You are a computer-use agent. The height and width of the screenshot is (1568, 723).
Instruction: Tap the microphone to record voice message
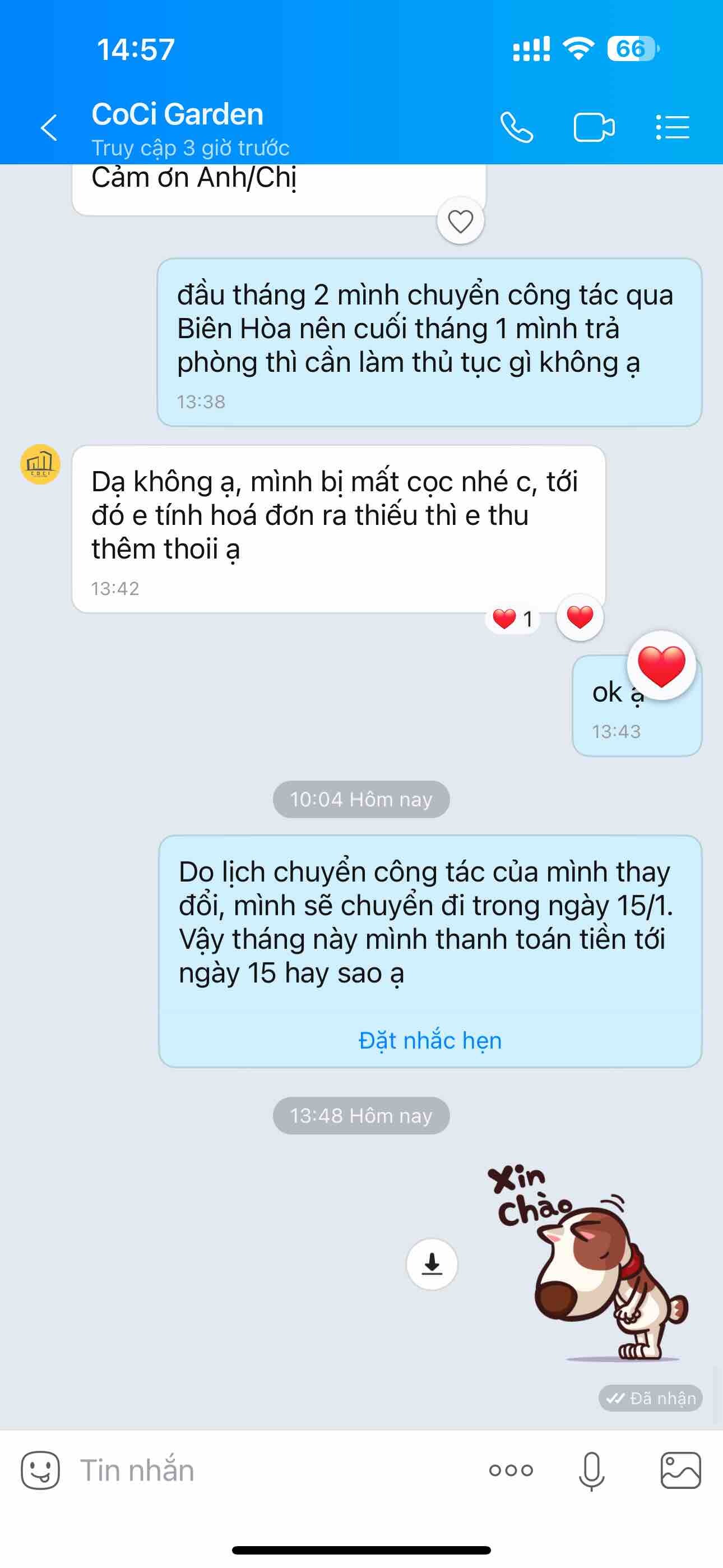pos(591,1471)
